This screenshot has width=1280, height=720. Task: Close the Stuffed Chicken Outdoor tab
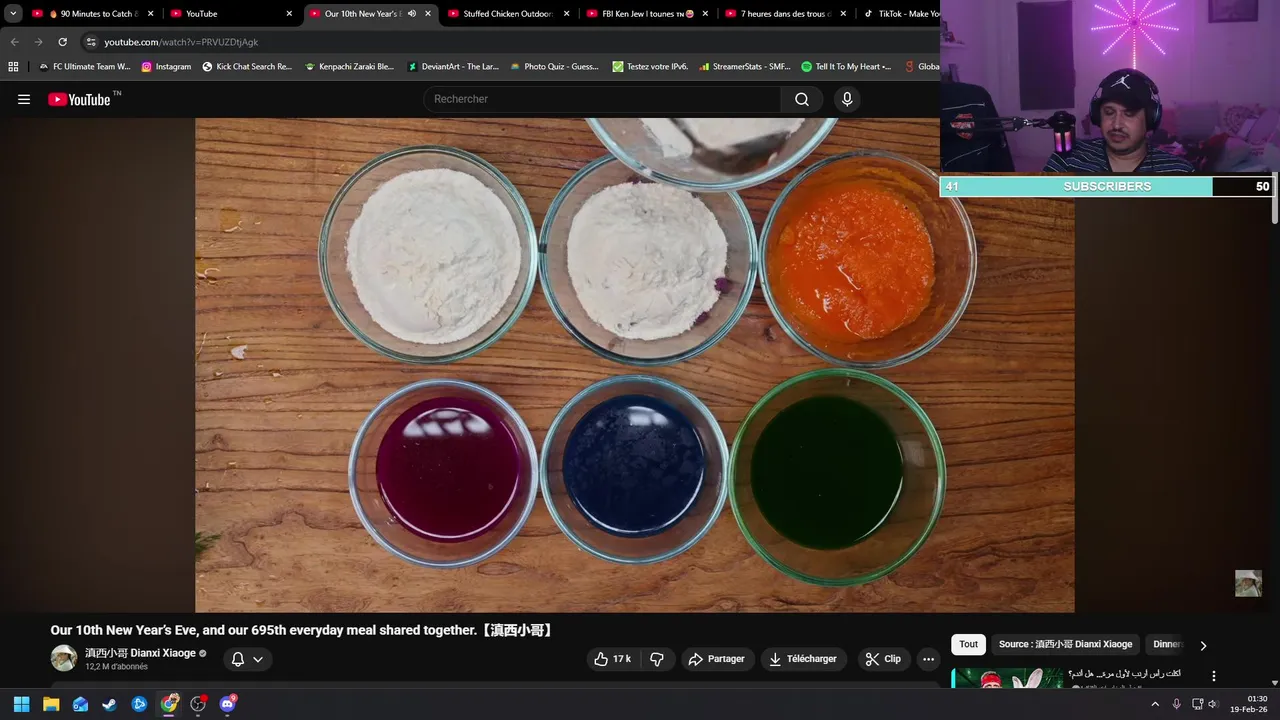point(566,14)
